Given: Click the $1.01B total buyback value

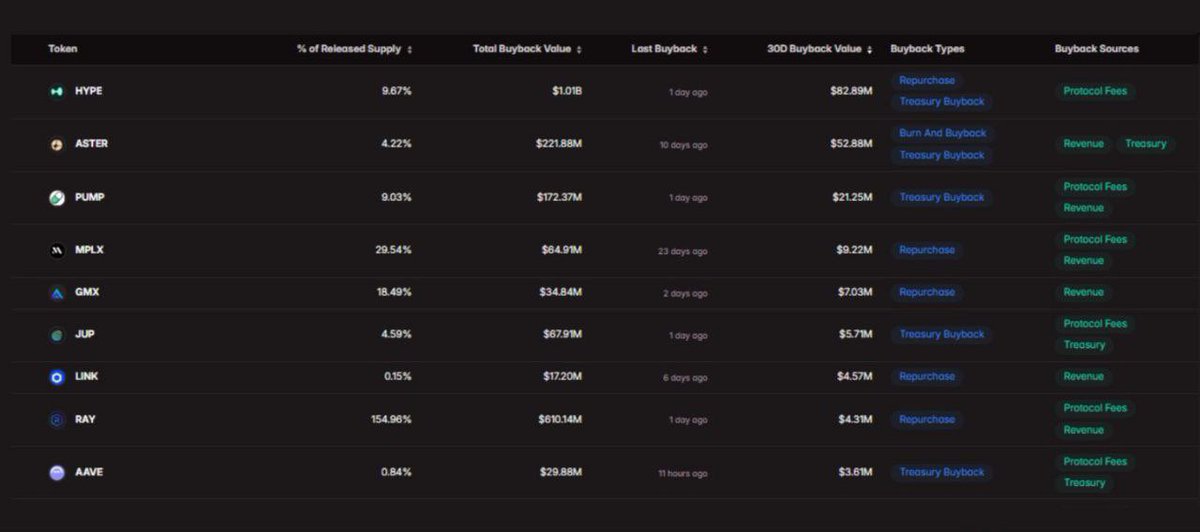Looking at the screenshot, I should point(567,91).
